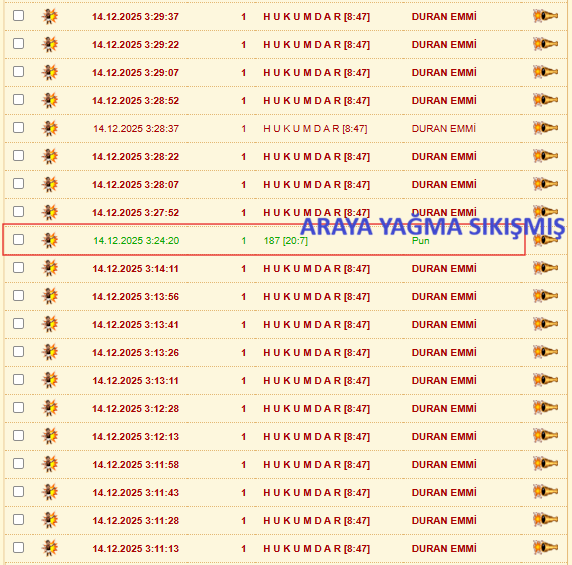The image size is (572, 565).
Task: Click the count 1 in row 3:24:20
Action: [244, 241]
